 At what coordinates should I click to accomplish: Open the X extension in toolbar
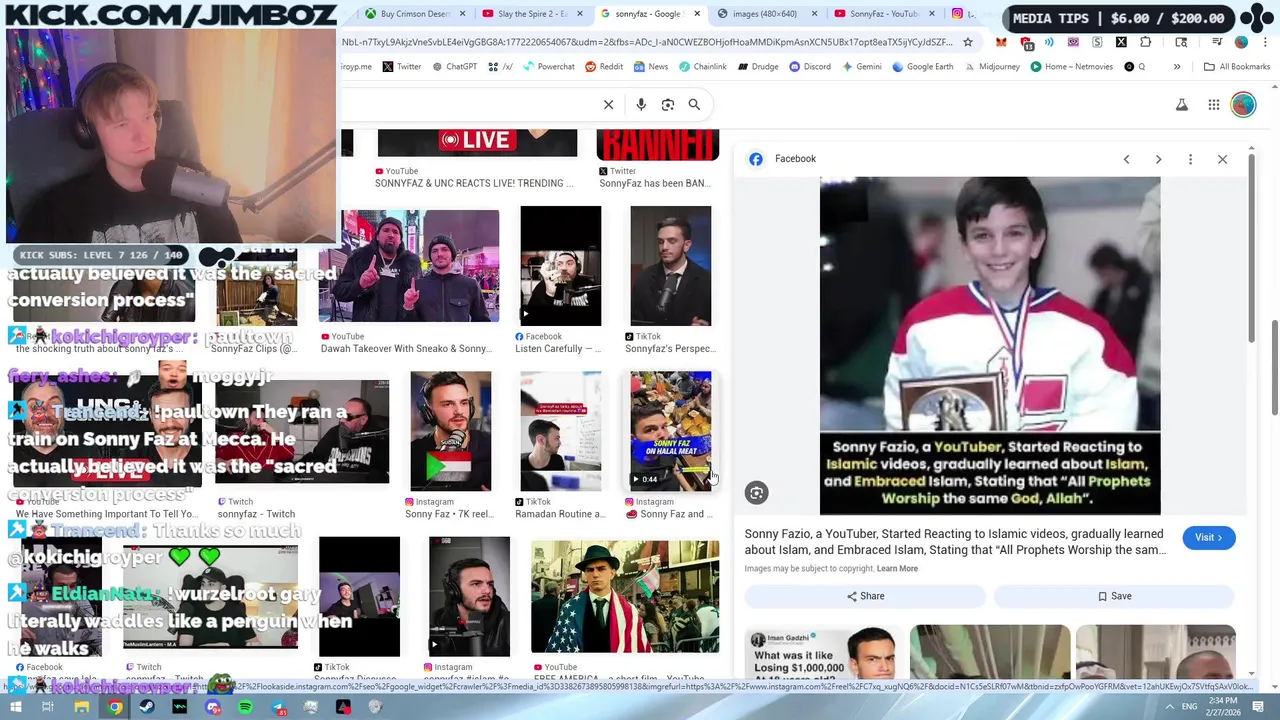click(x=1121, y=42)
